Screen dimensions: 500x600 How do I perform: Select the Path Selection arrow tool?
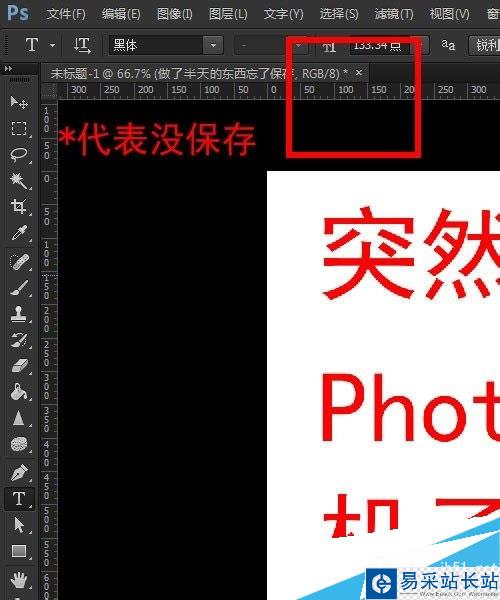(18, 525)
